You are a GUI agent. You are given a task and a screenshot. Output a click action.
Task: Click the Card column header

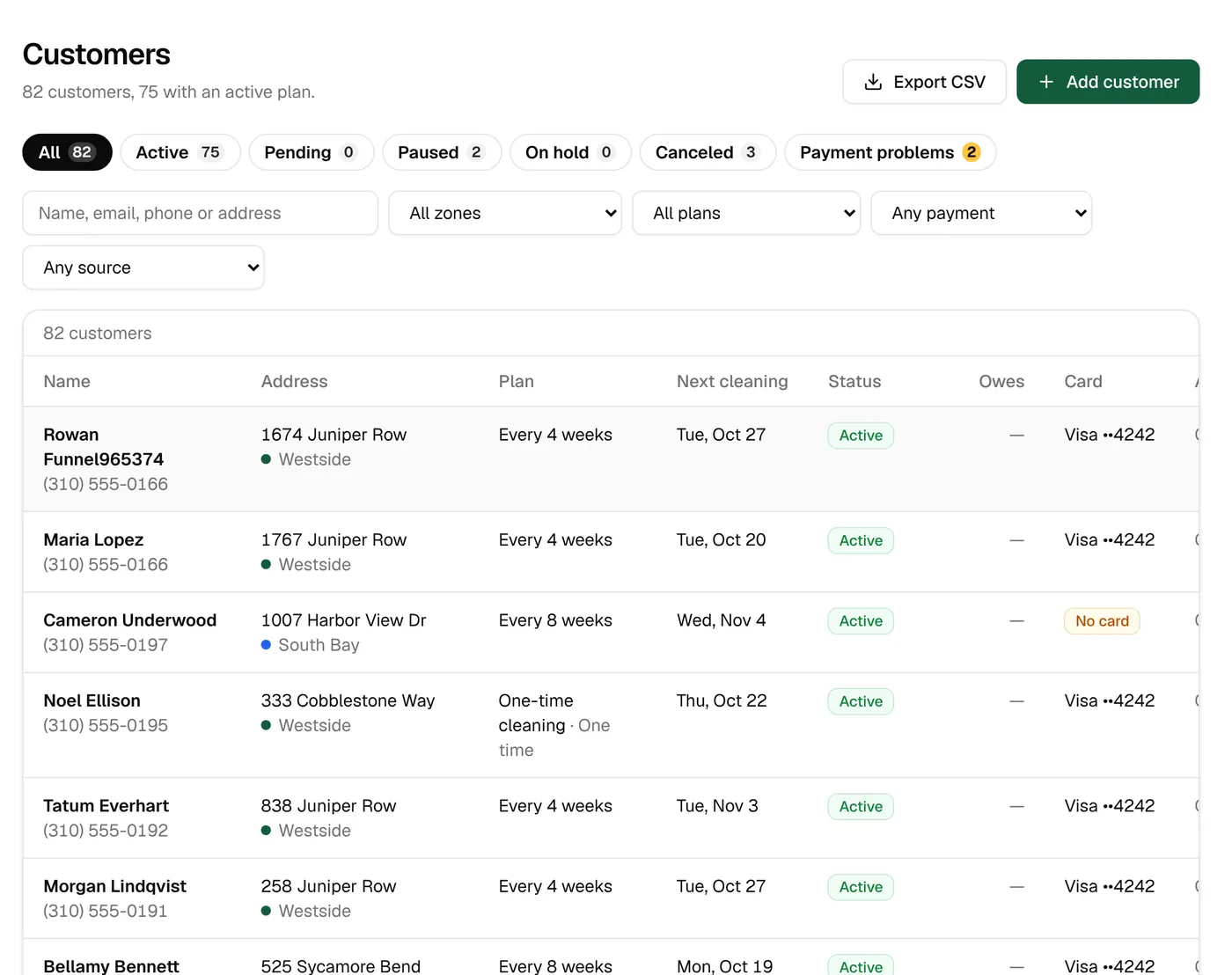[1083, 381]
